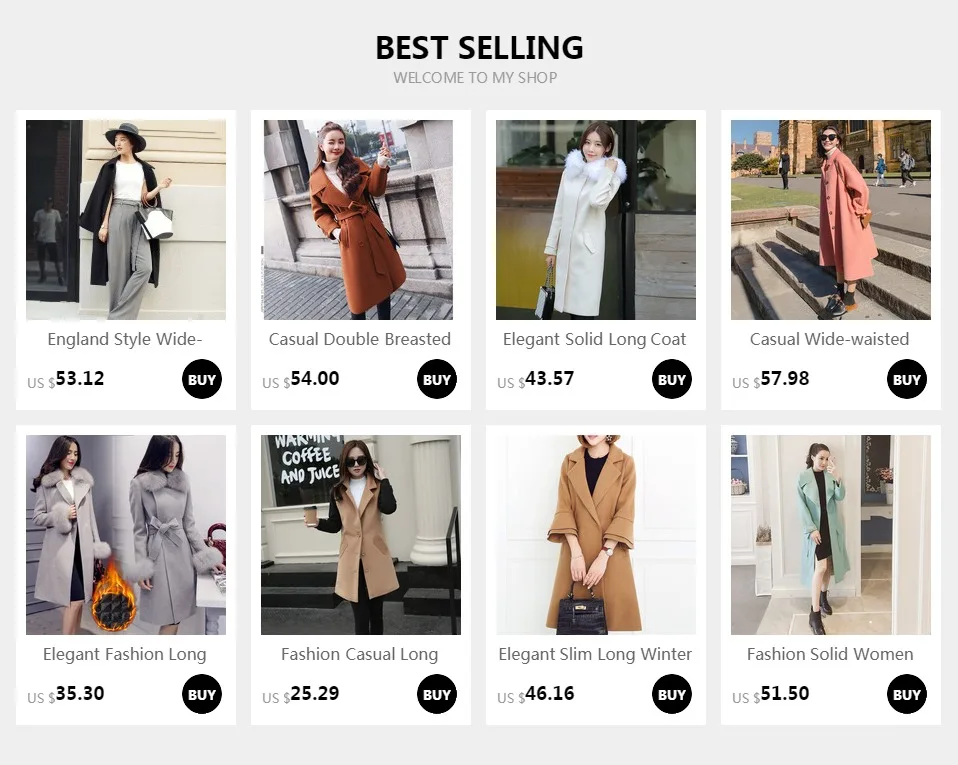Click BUY button for the $25.29 coat
The width and height of the screenshot is (958, 765).
coord(437,694)
